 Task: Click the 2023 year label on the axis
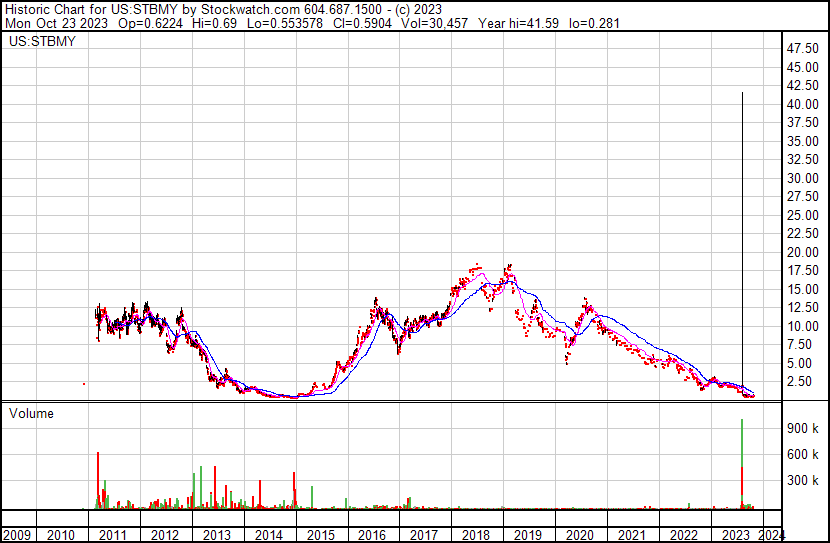click(735, 535)
